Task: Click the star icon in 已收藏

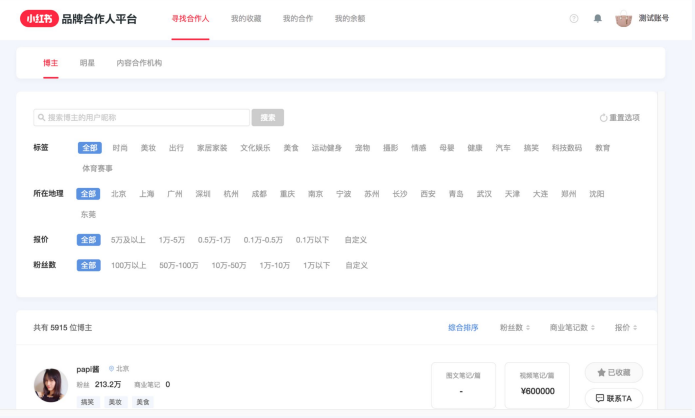Action: tap(601, 372)
